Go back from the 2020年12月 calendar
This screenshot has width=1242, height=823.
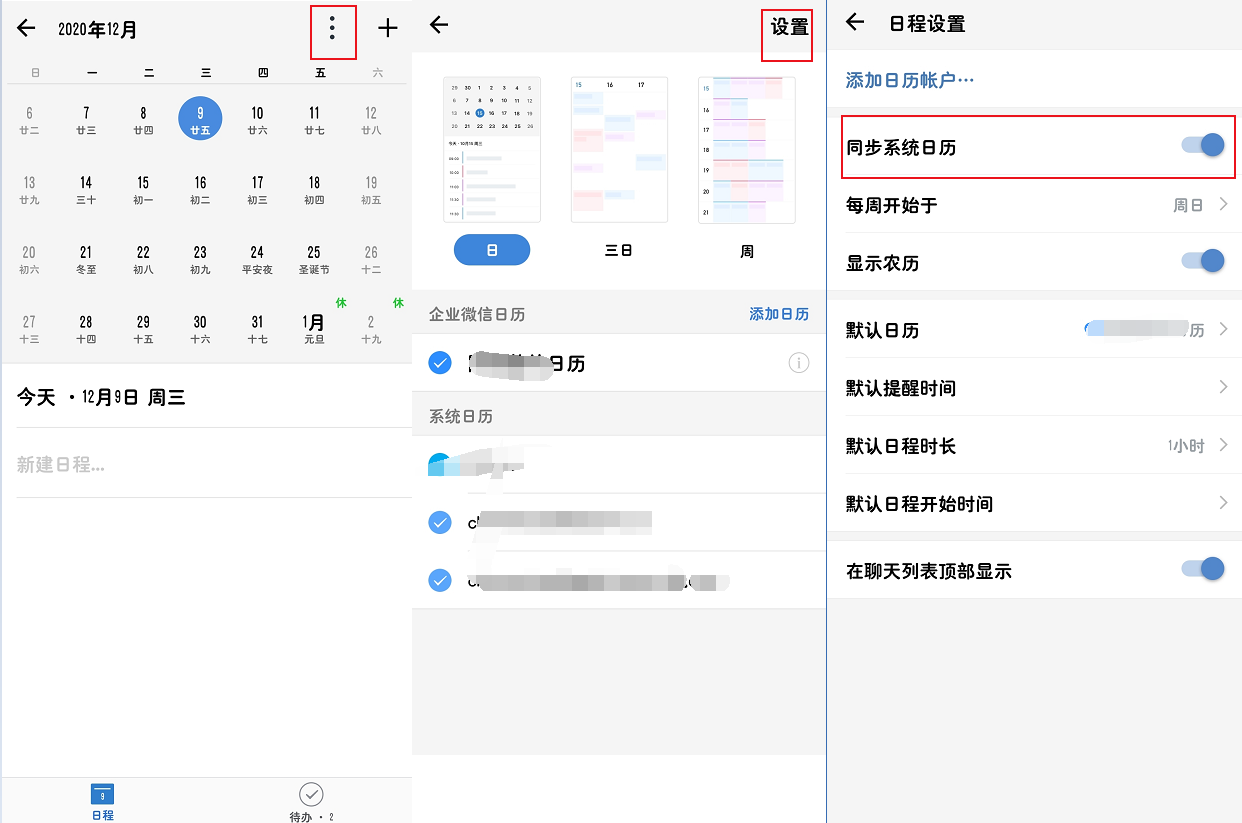click(27, 28)
